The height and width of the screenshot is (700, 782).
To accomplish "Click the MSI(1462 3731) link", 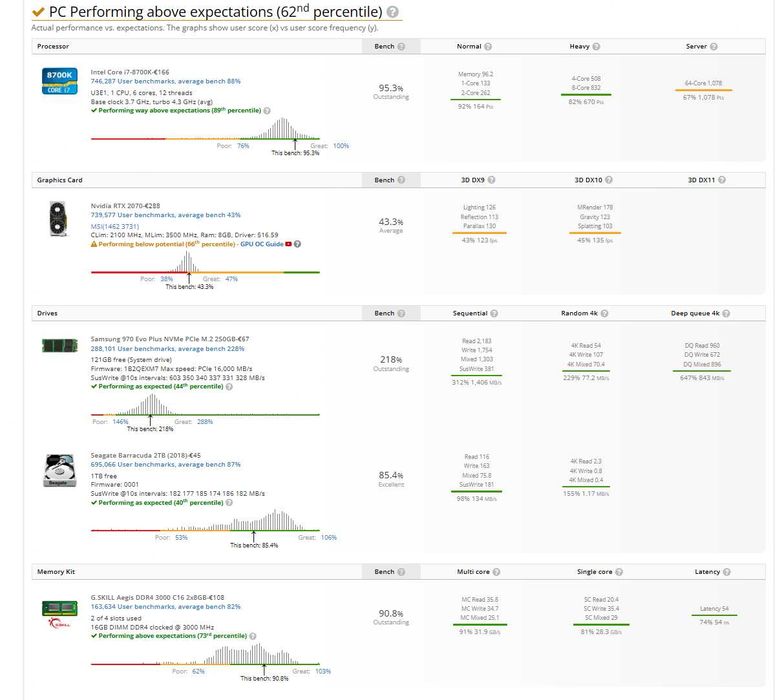I will click(115, 227).
